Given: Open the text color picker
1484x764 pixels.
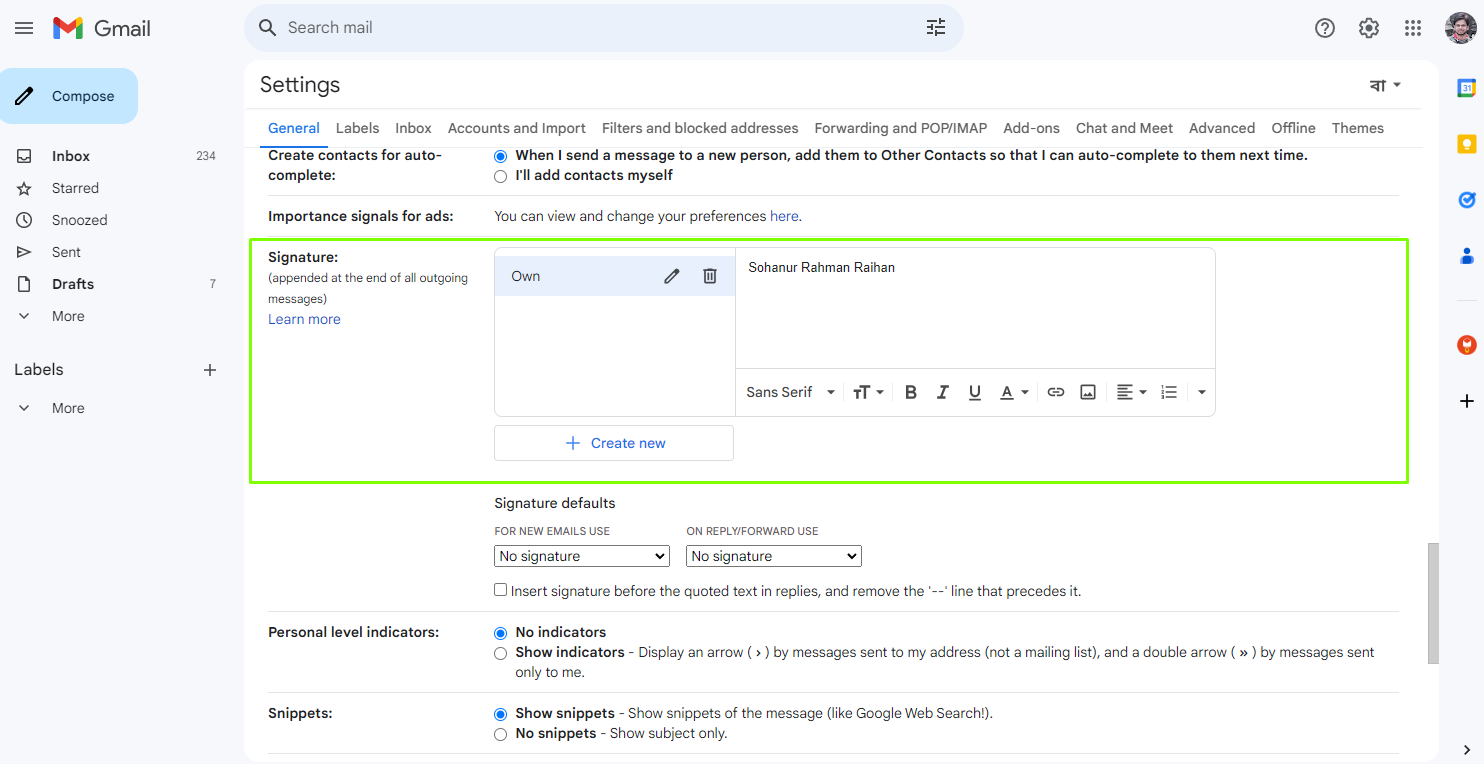Looking at the screenshot, I should [1014, 392].
